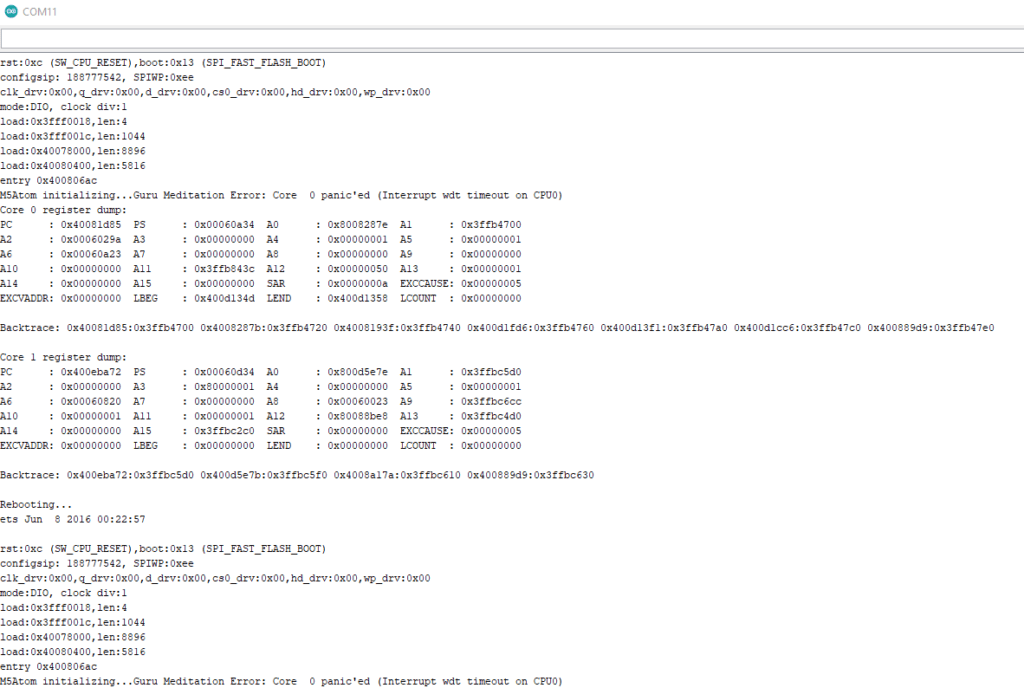
Task: Click the Backtrace line starting 0x400eba72
Action: (x=296, y=475)
